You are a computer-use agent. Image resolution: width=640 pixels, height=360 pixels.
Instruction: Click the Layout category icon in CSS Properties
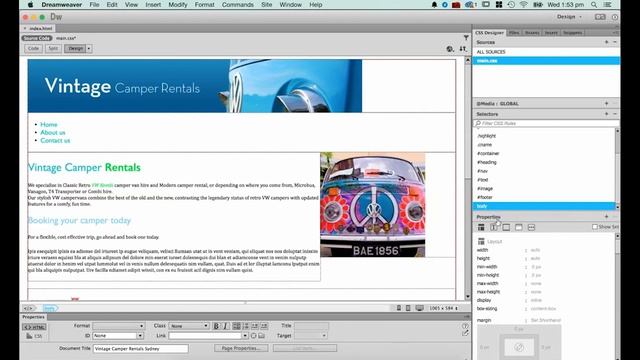(481, 227)
